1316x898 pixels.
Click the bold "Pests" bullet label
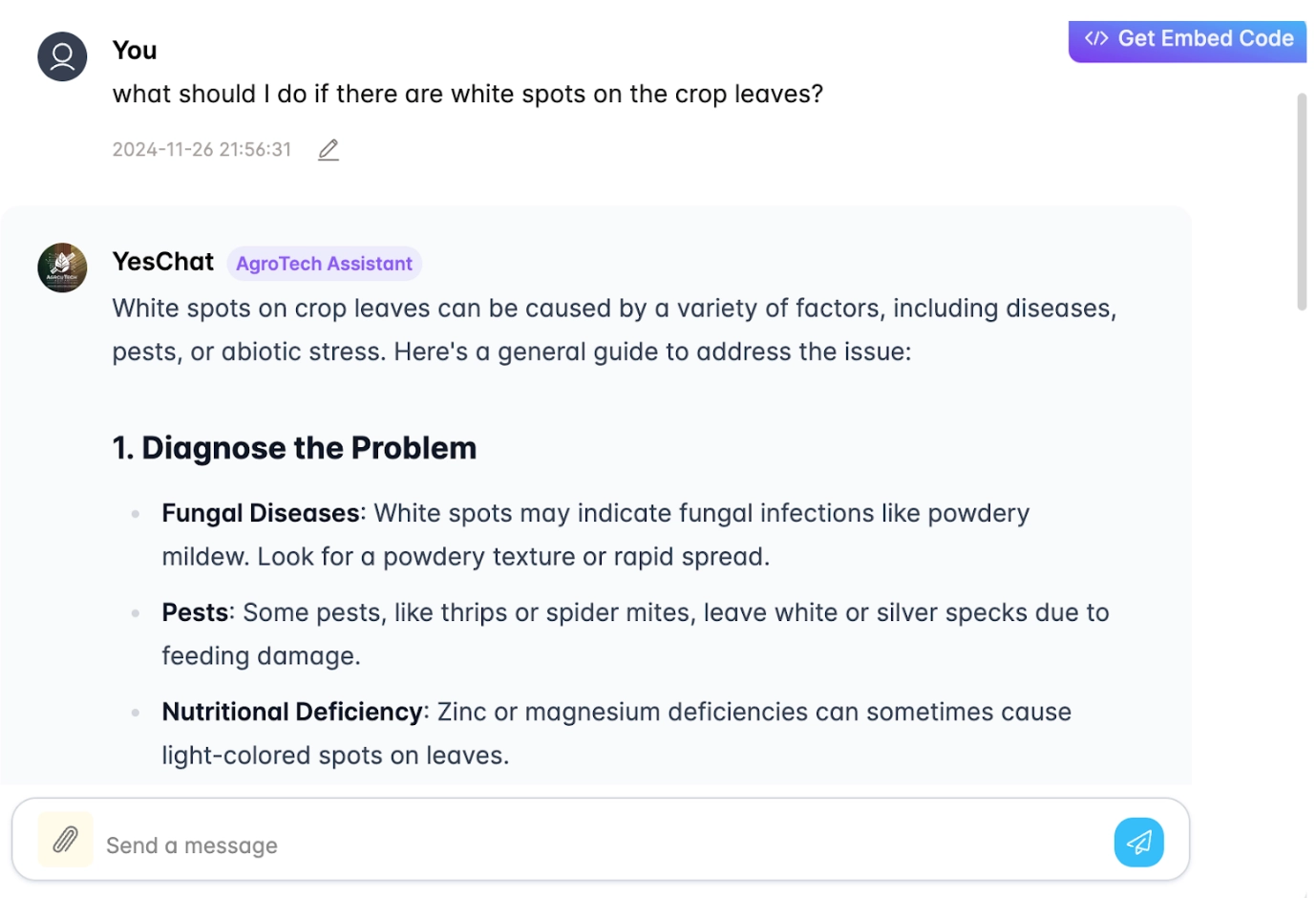tap(195, 613)
